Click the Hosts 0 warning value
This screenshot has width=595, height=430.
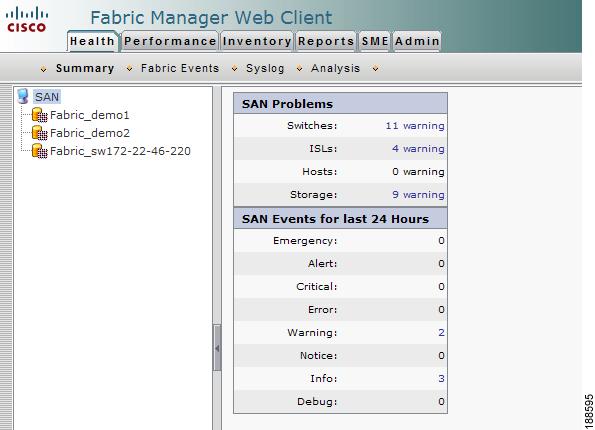pos(418,172)
